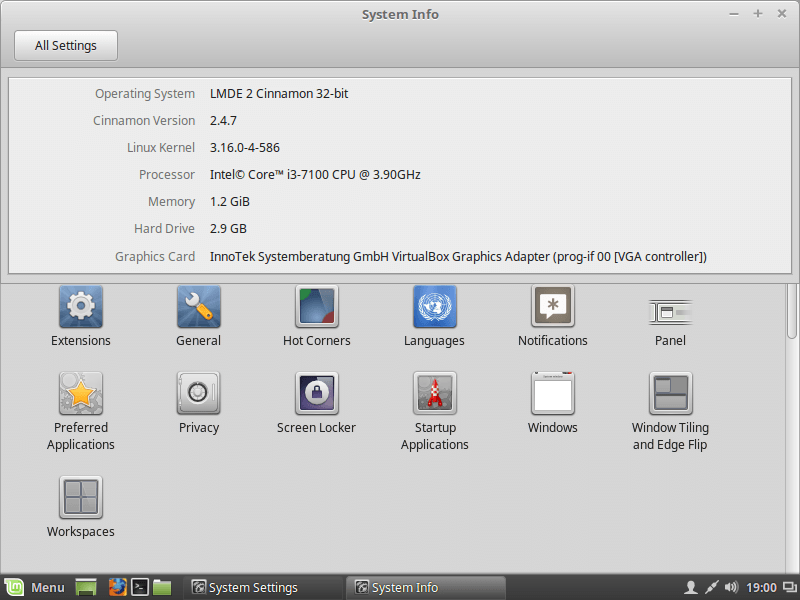Launch the Terminal from the panel
This screenshot has width=800, height=600.
(140, 587)
